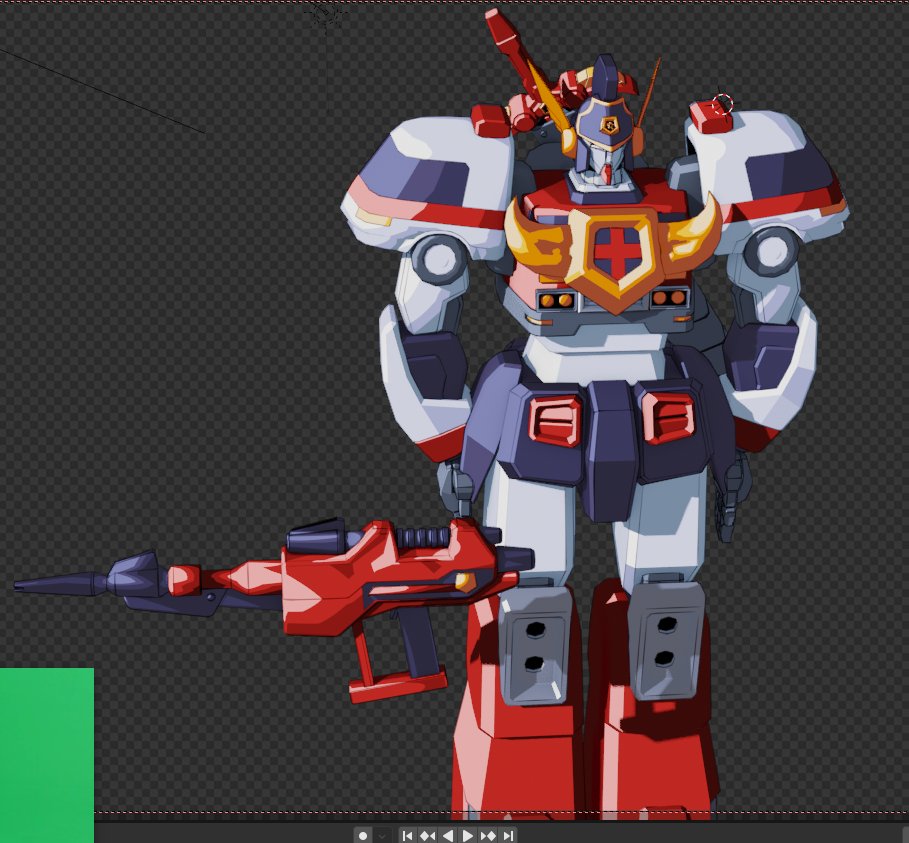
Task: Select the robot's helmet head
Action: (x=605, y=125)
